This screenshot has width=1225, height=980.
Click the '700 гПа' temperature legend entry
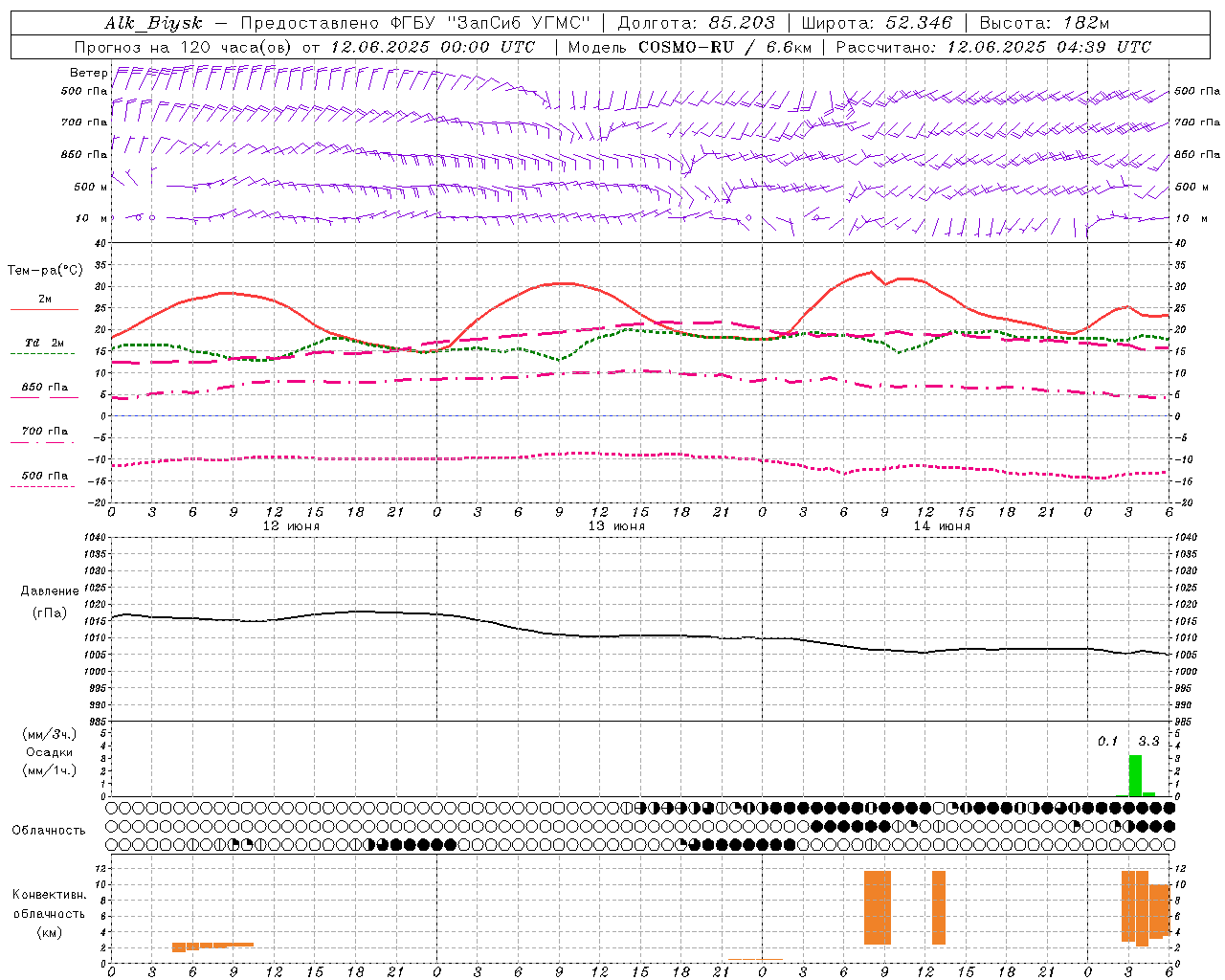45,432
